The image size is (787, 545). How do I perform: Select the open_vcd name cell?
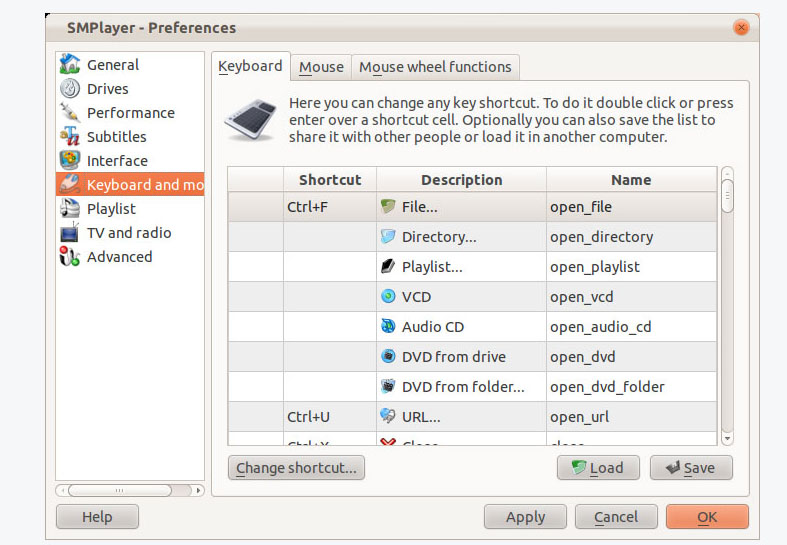(631, 297)
